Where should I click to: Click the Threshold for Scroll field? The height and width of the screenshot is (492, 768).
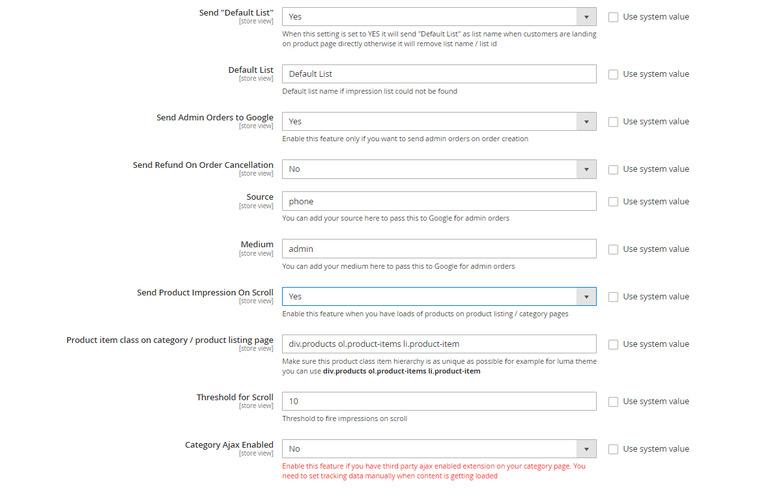(x=439, y=401)
